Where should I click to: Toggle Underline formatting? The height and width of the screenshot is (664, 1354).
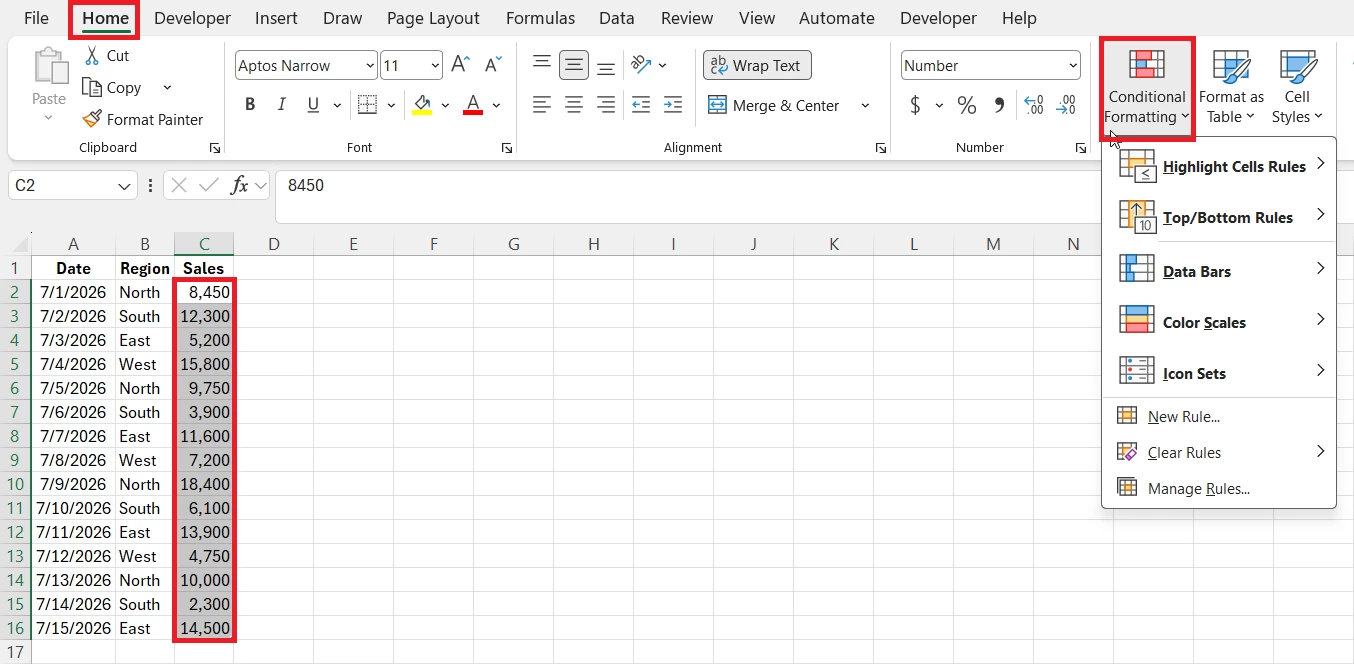tap(313, 105)
